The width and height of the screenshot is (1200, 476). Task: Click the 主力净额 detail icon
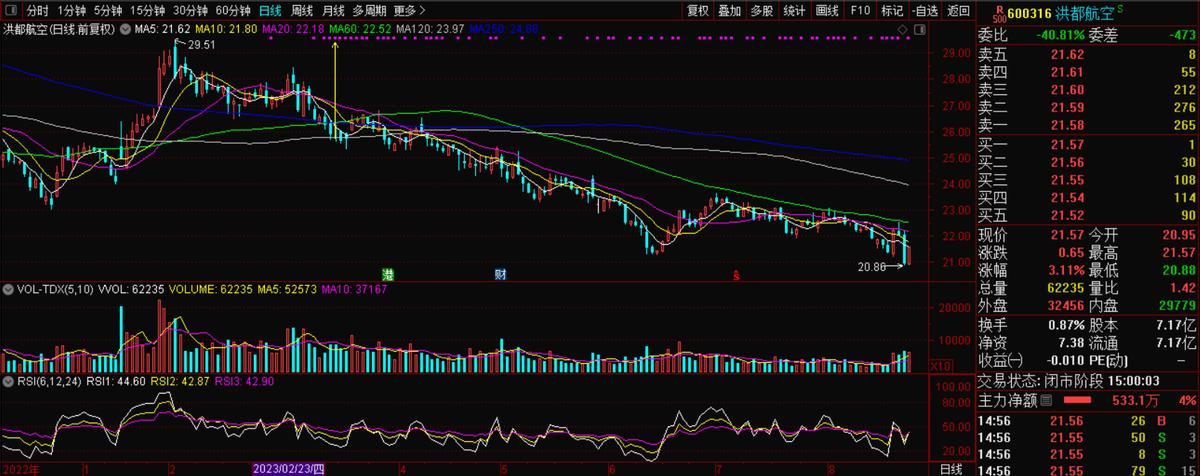(x=1047, y=401)
